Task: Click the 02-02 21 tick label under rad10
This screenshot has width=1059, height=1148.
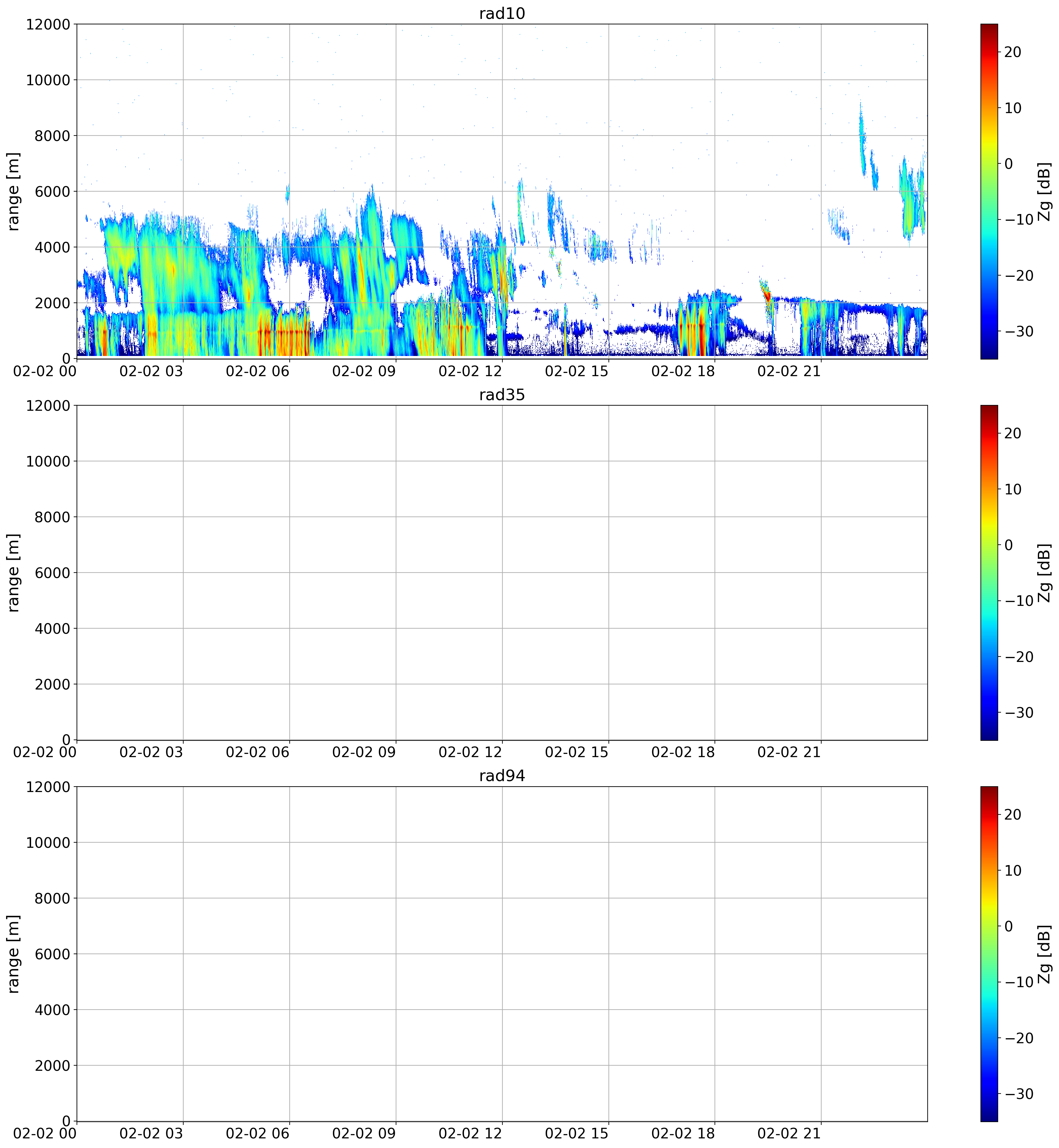Action: click(x=790, y=371)
